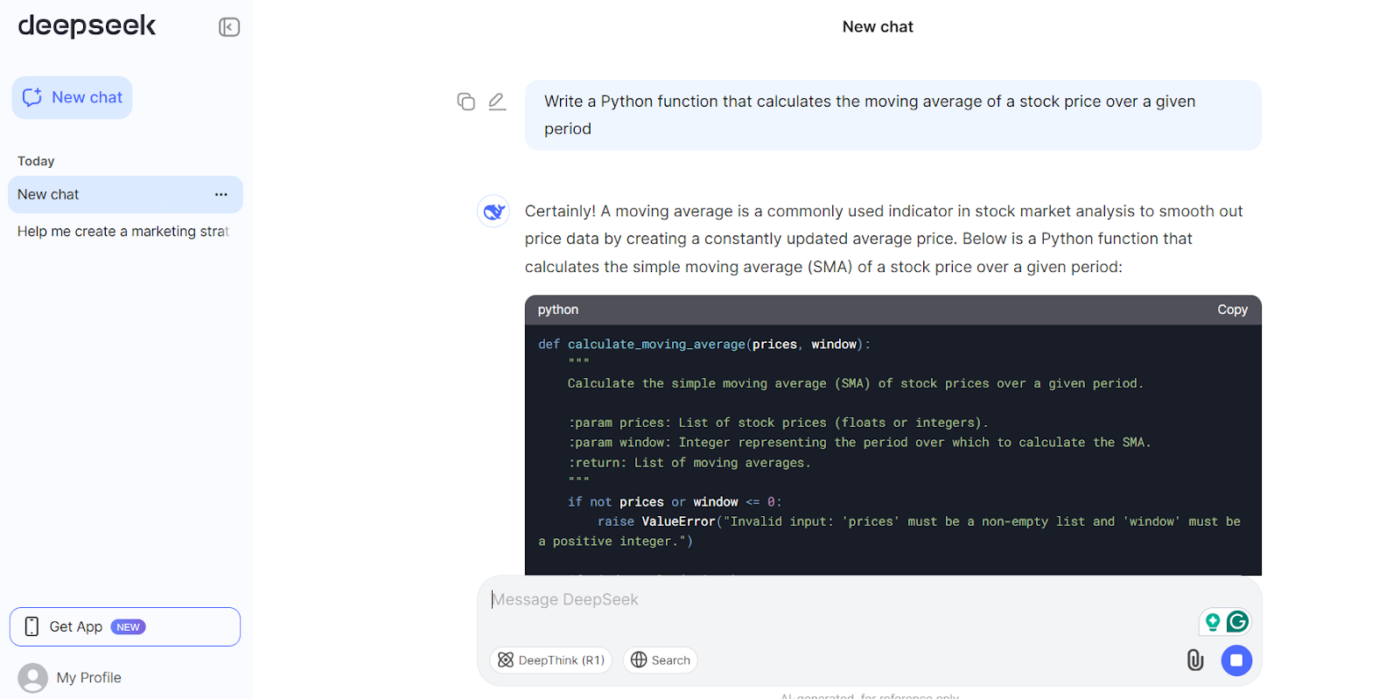1400x699 pixels.
Task: Start a New chat
Action: tap(72, 98)
